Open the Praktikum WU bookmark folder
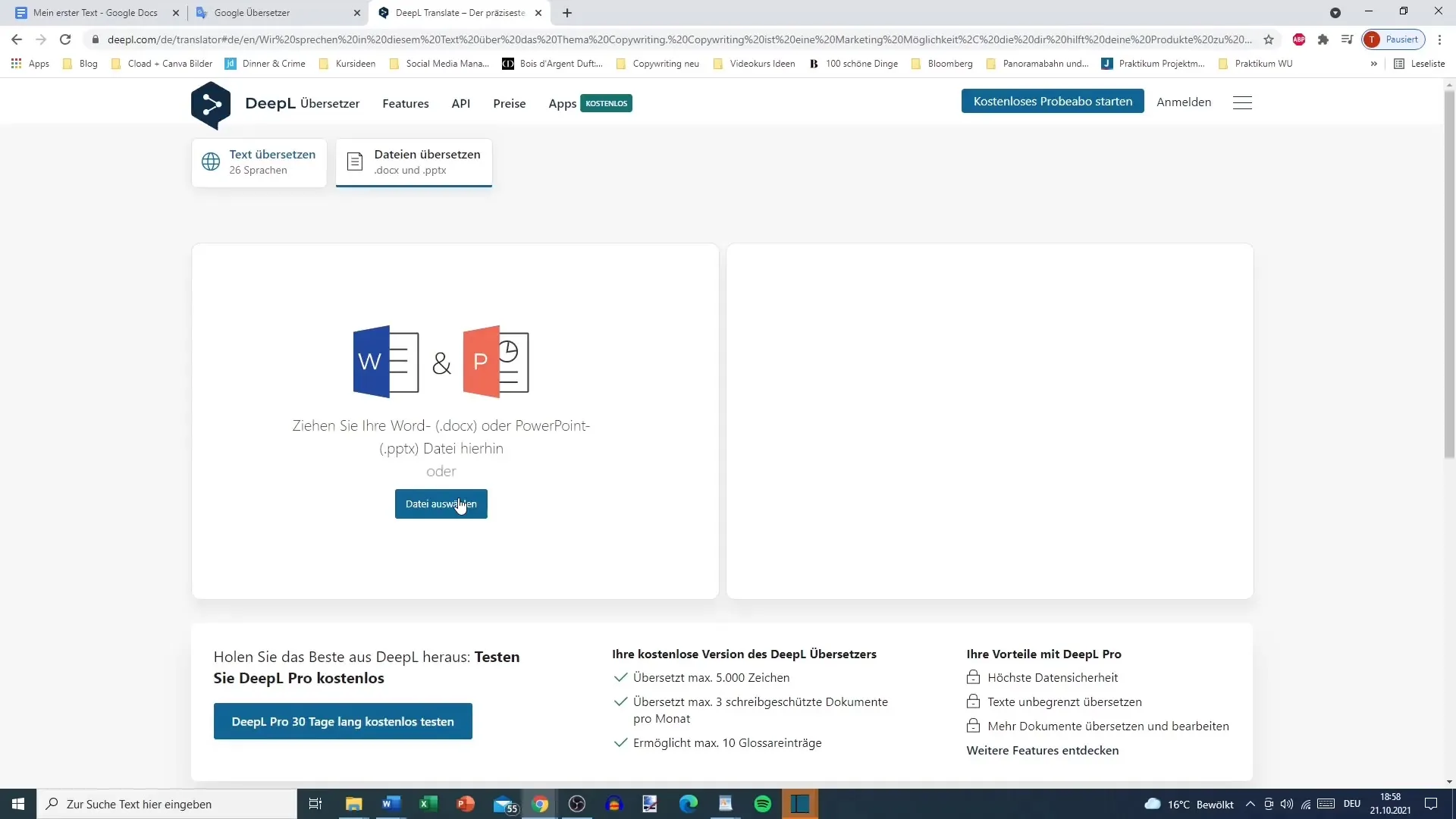 tap(1255, 64)
